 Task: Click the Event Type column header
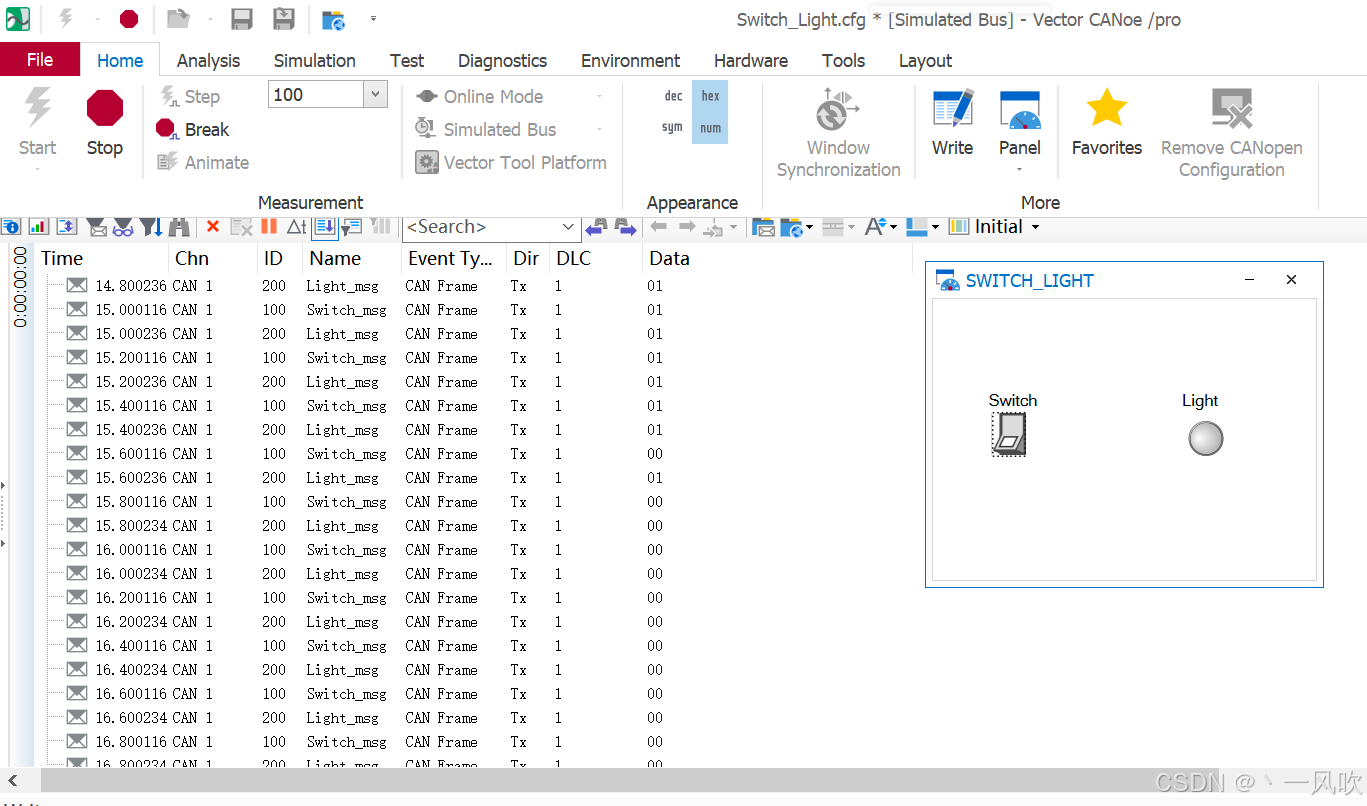point(453,258)
